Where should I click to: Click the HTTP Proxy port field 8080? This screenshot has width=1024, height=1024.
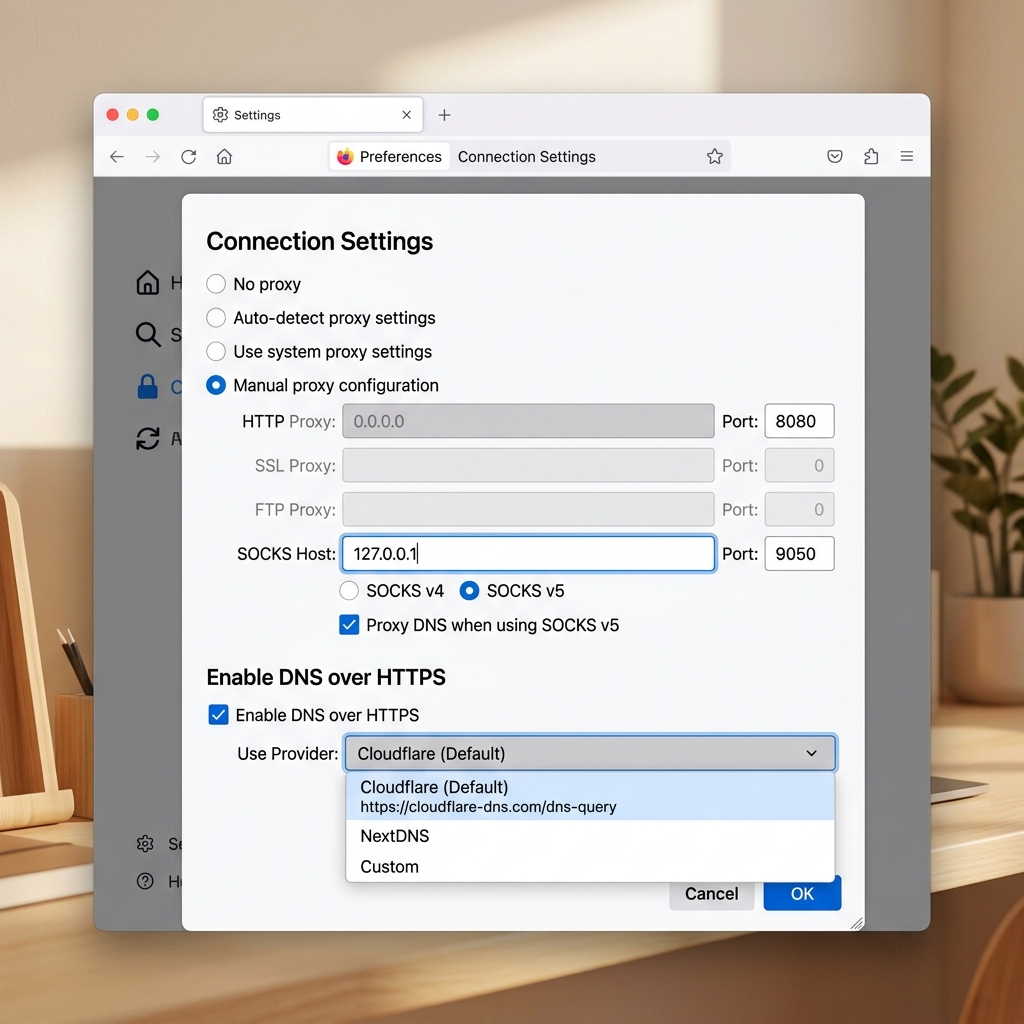pos(799,421)
